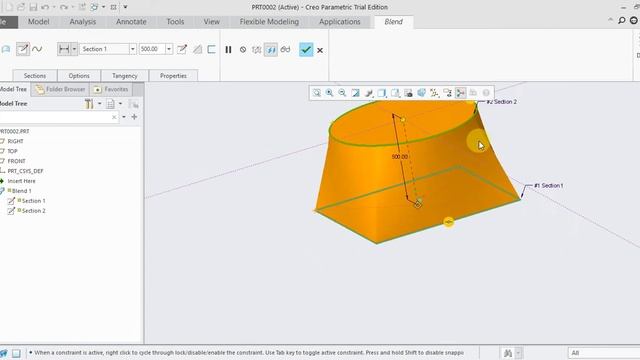Expand the 500.00 value dropdown arrow
This screenshot has width=640, height=360.
point(169,49)
